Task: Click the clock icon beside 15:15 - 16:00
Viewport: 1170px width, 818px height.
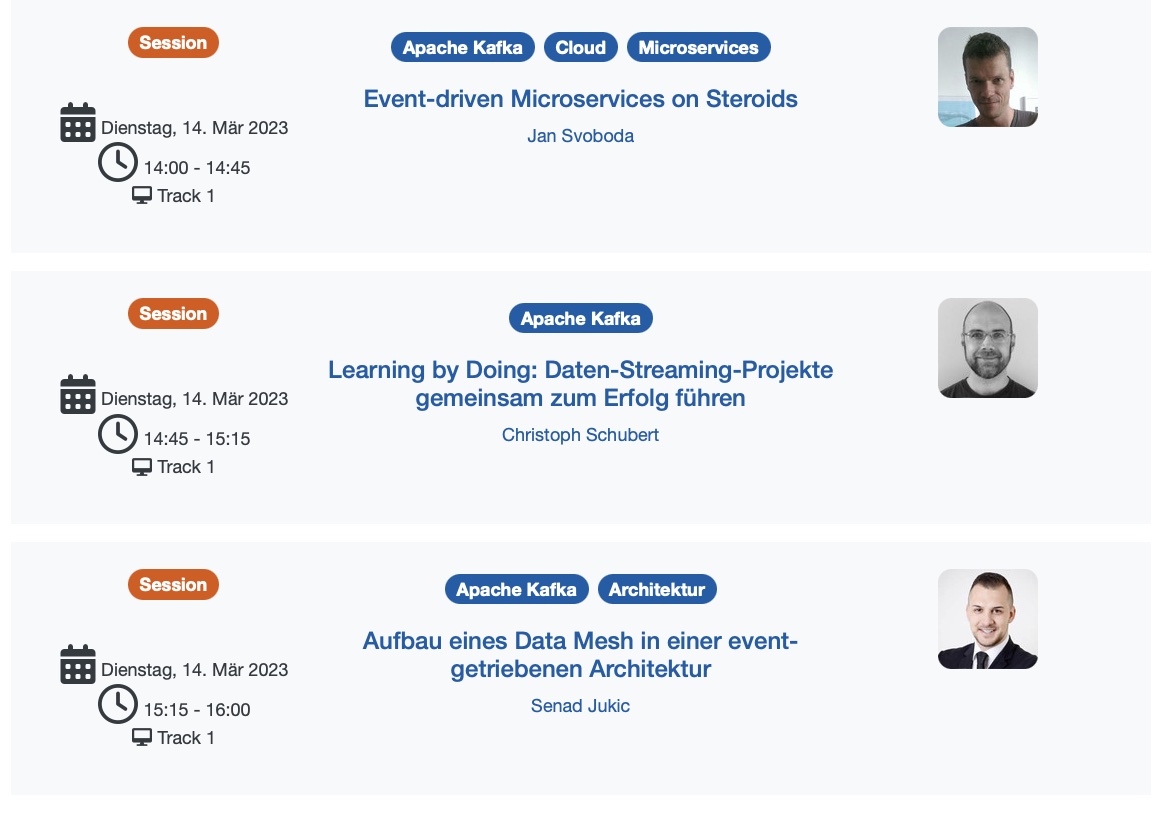Action: tap(118, 705)
